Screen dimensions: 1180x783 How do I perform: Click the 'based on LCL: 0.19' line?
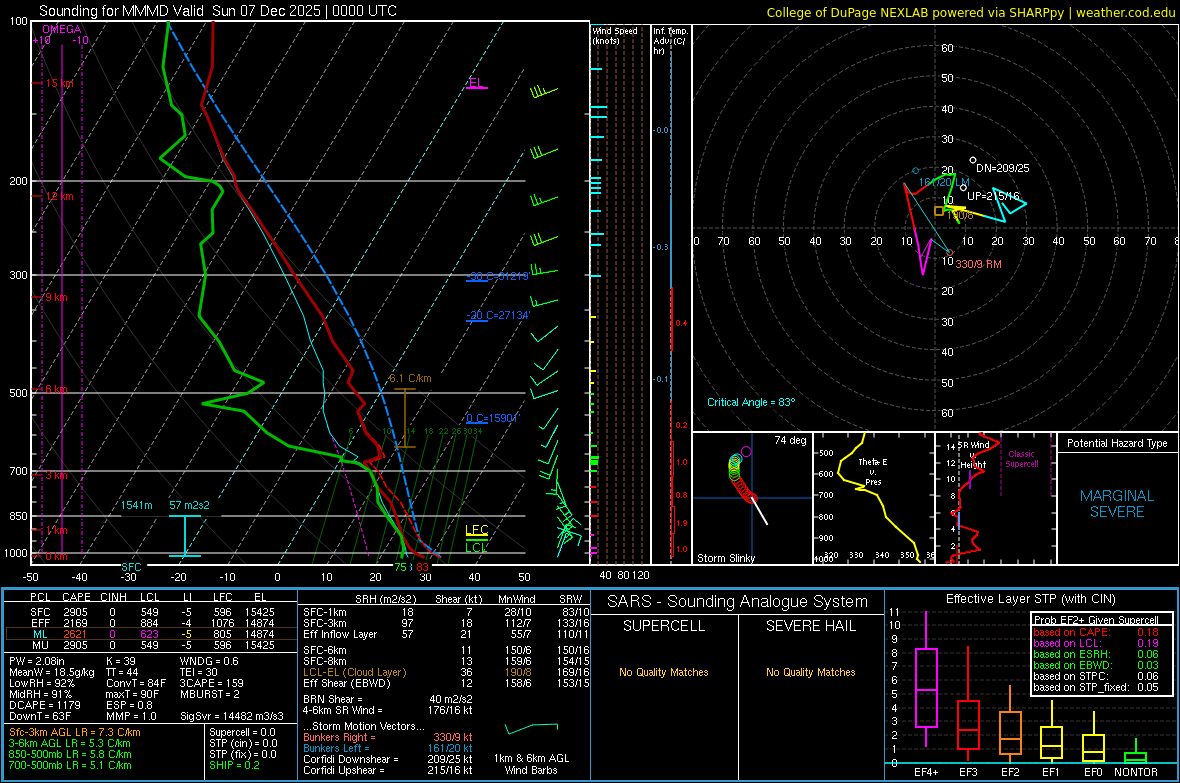coord(1096,643)
